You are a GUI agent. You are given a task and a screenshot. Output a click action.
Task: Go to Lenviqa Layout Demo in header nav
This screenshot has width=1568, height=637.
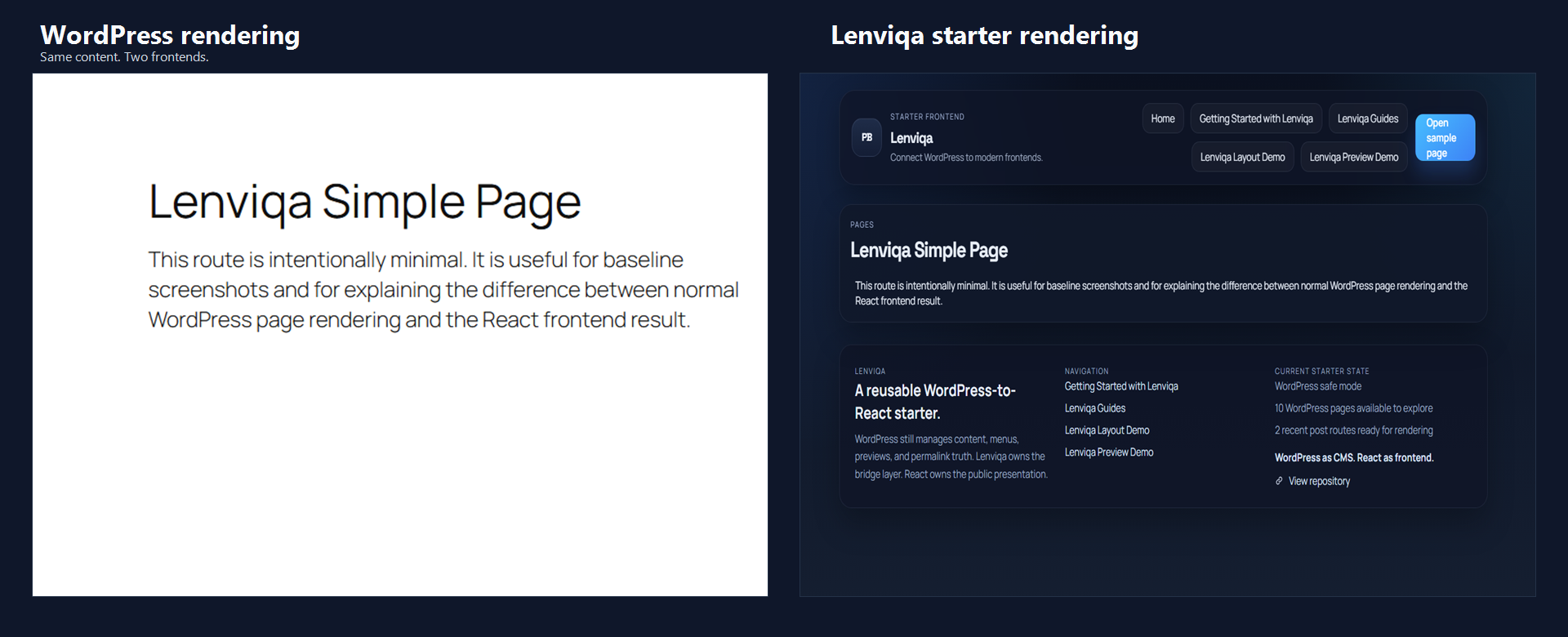click(x=1243, y=157)
